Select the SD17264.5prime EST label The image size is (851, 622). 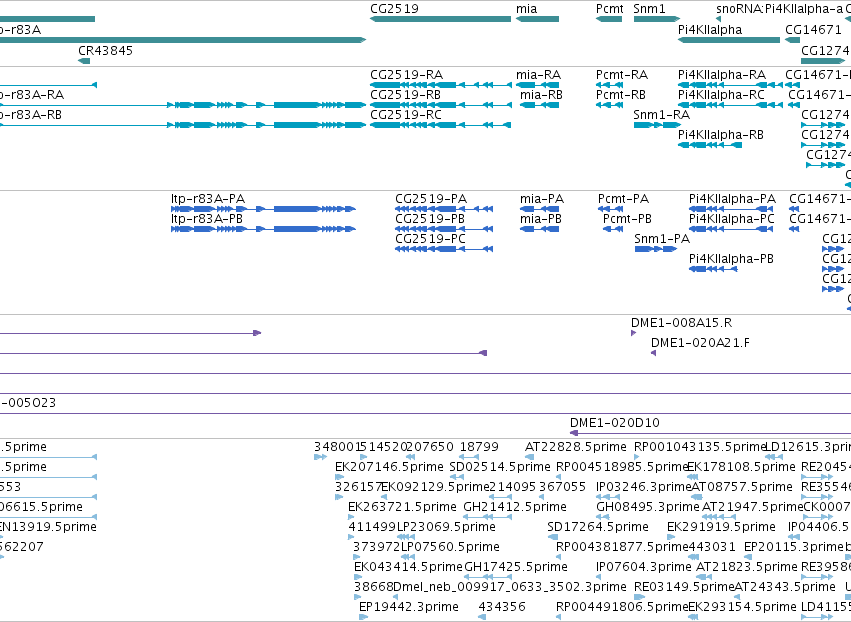(x=598, y=527)
